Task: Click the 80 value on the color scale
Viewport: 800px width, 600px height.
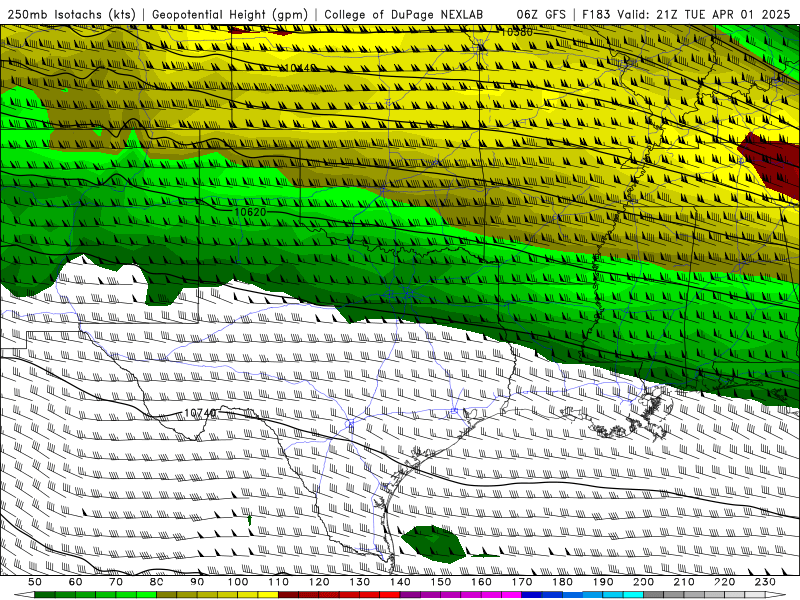Action: [x=157, y=582]
